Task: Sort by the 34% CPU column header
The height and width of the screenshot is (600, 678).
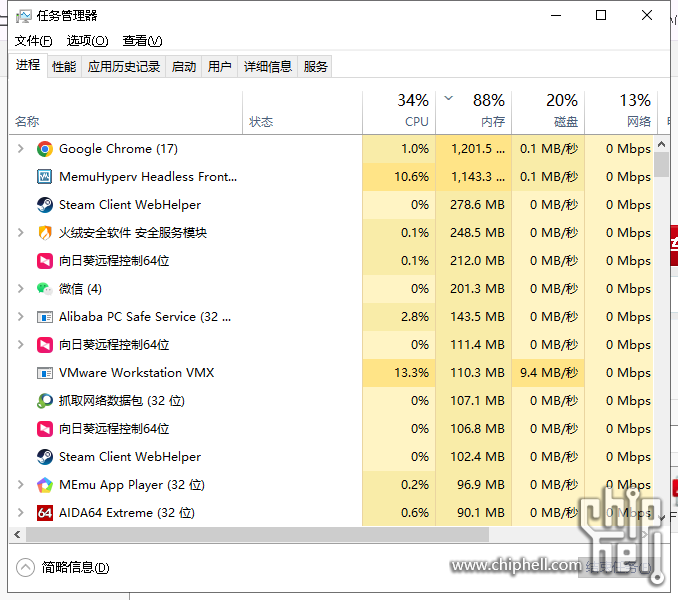Action: tap(399, 112)
